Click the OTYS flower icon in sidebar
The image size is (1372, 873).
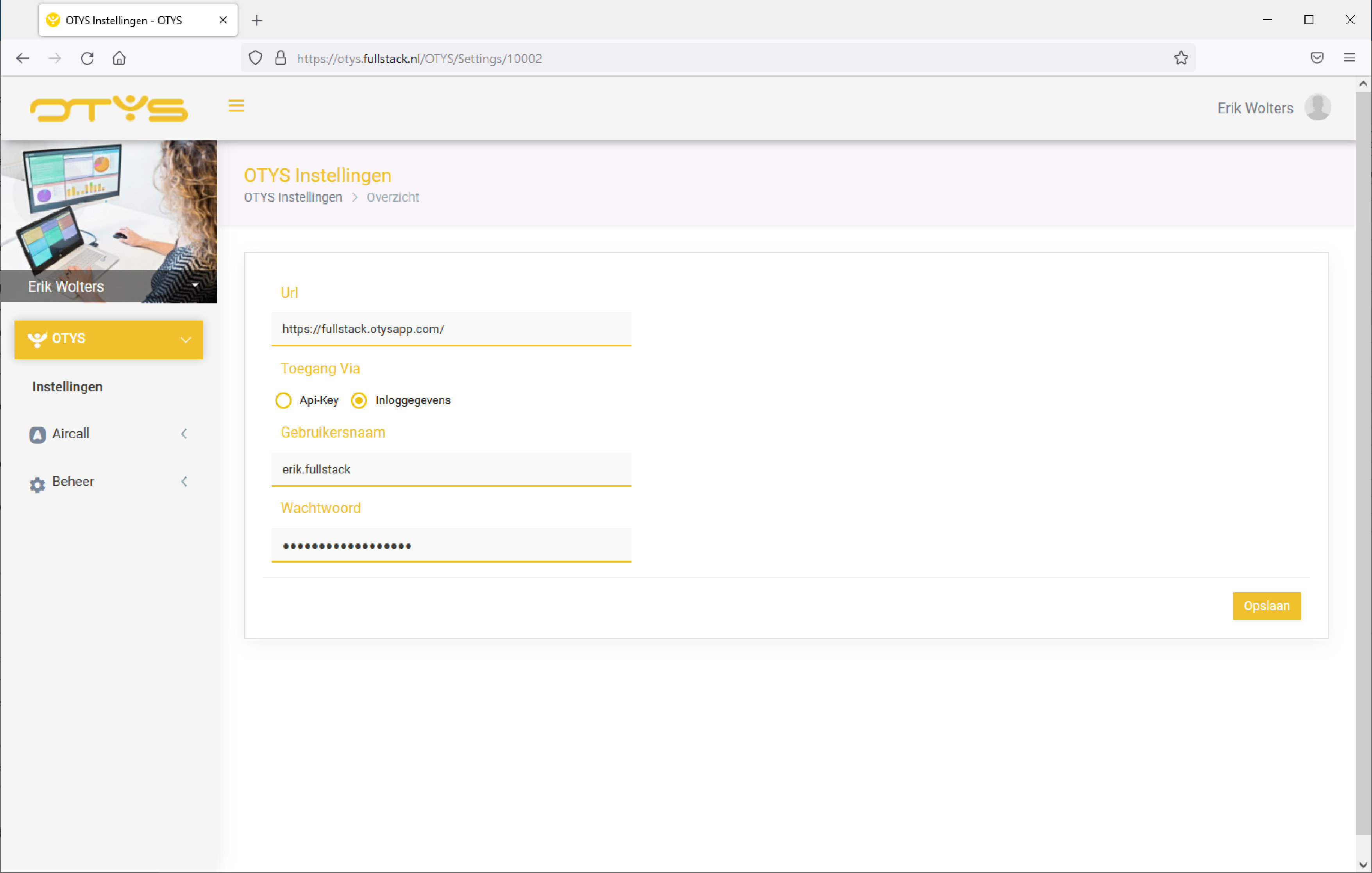click(x=37, y=339)
